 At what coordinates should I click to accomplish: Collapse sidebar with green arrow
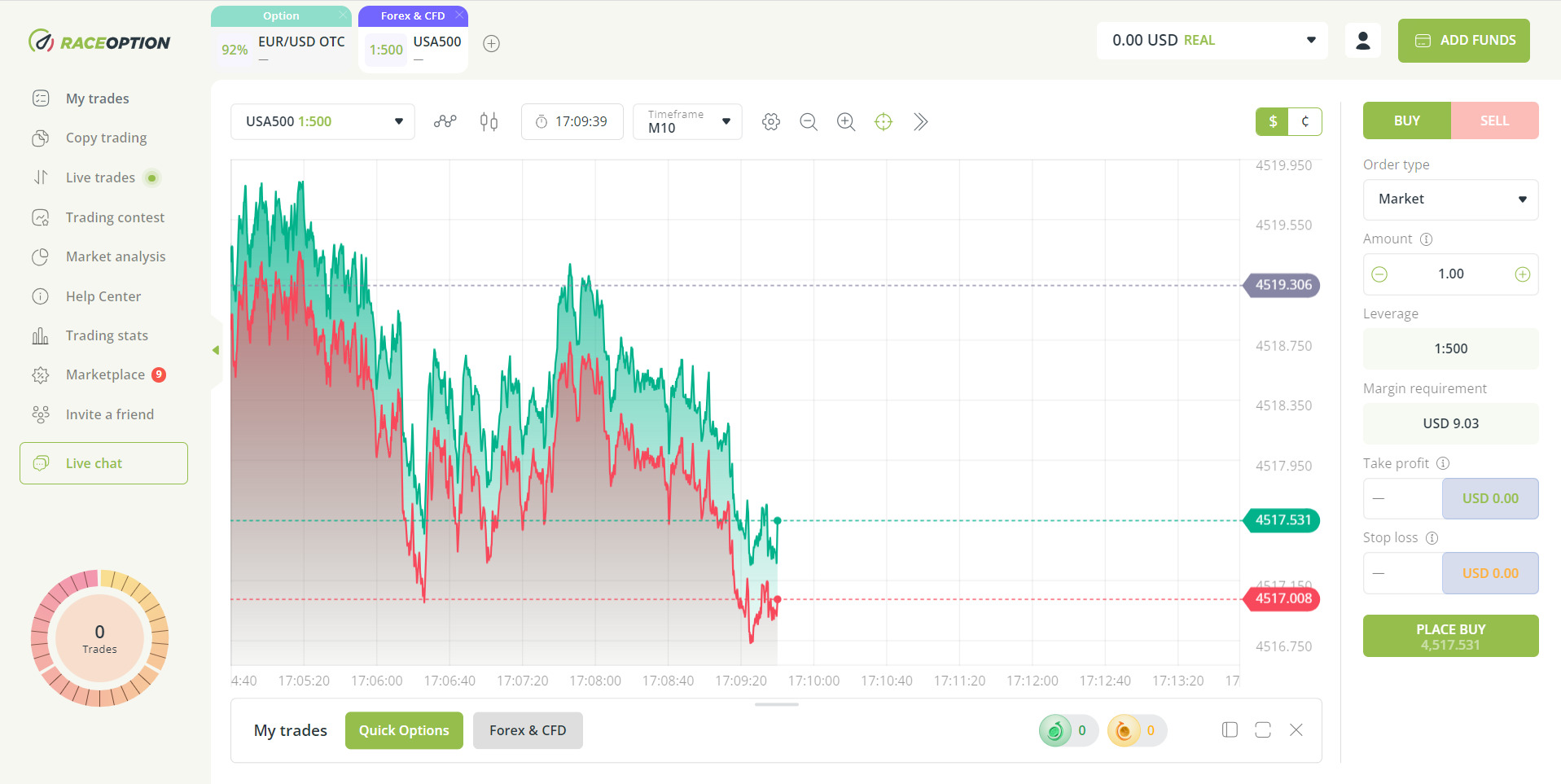216,350
